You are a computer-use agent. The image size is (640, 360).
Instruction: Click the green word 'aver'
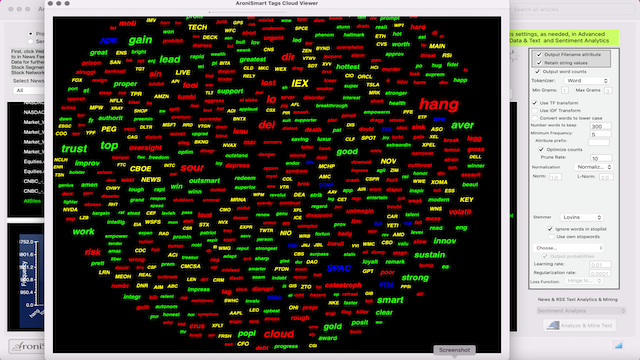click(x=462, y=125)
